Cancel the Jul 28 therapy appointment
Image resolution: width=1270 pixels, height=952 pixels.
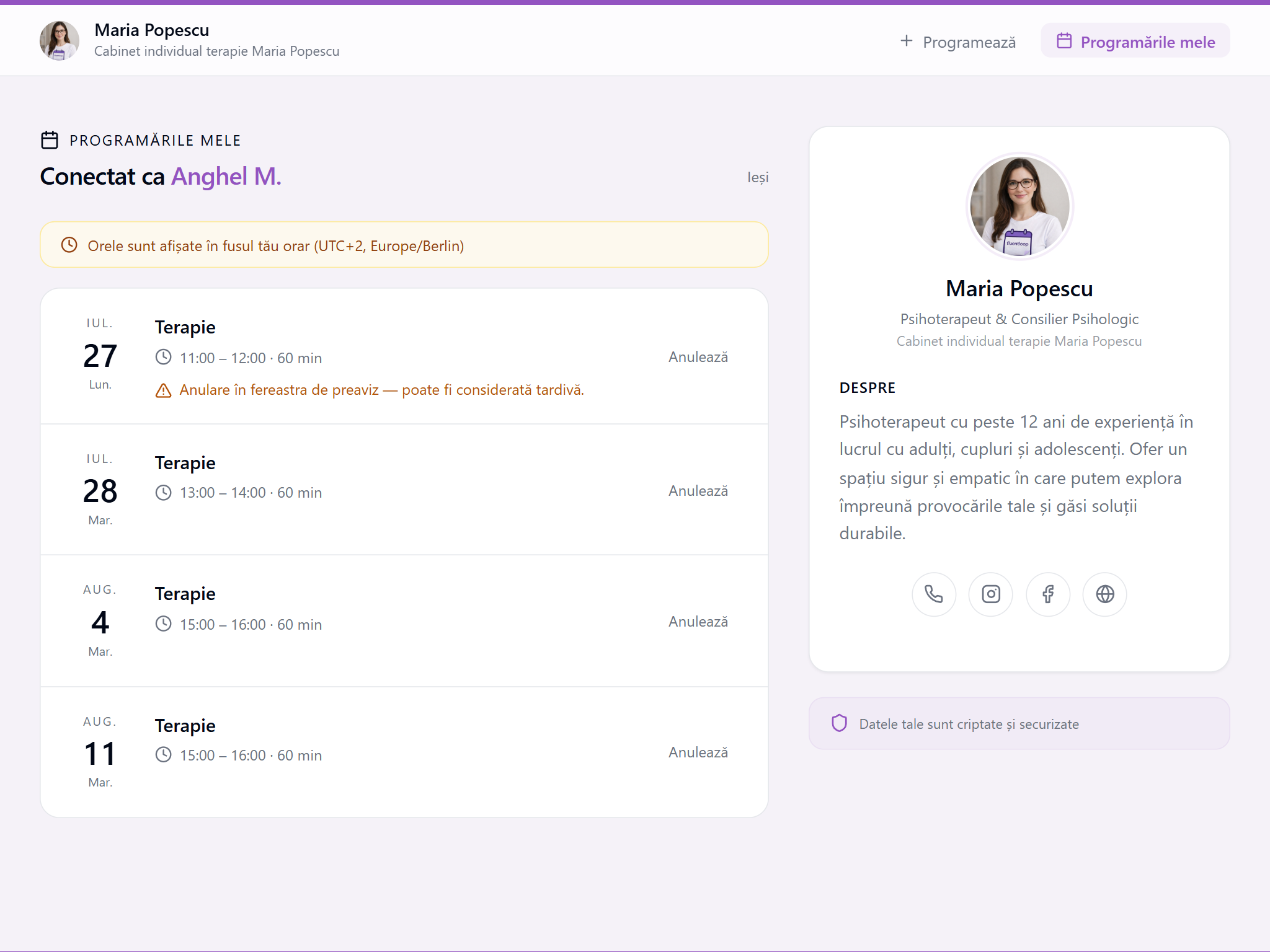pyautogui.click(x=698, y=491)
